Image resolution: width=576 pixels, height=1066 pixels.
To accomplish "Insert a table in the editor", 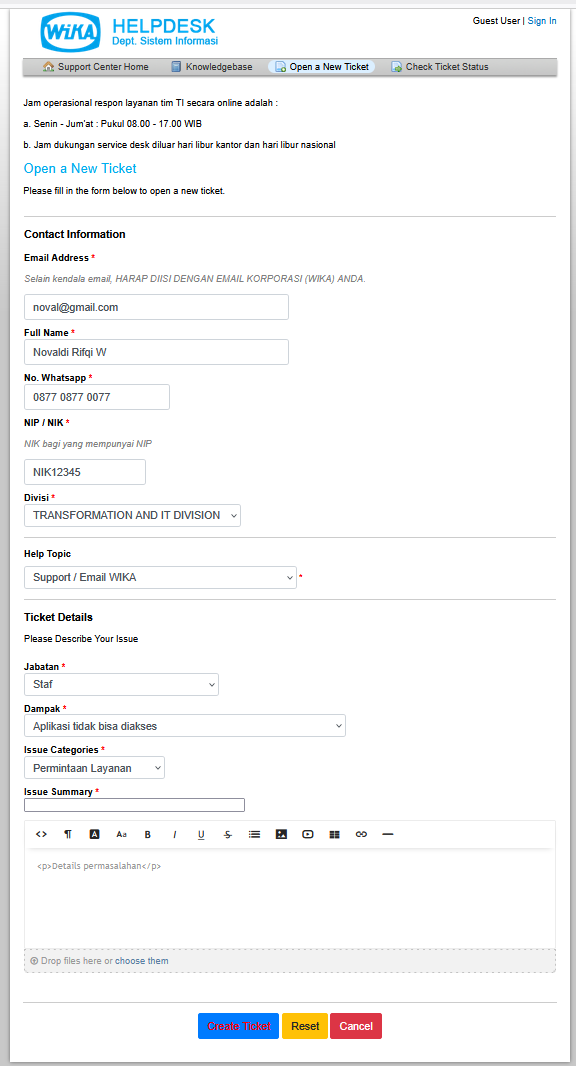I will (335, 834).
